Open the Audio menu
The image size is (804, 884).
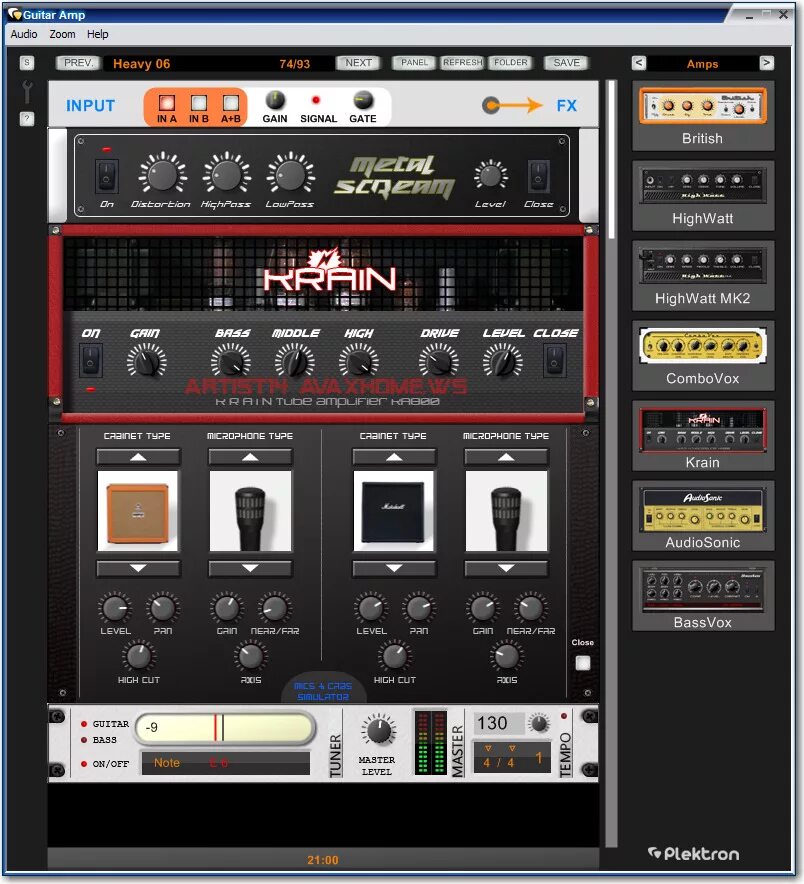[x=24, y=34]
